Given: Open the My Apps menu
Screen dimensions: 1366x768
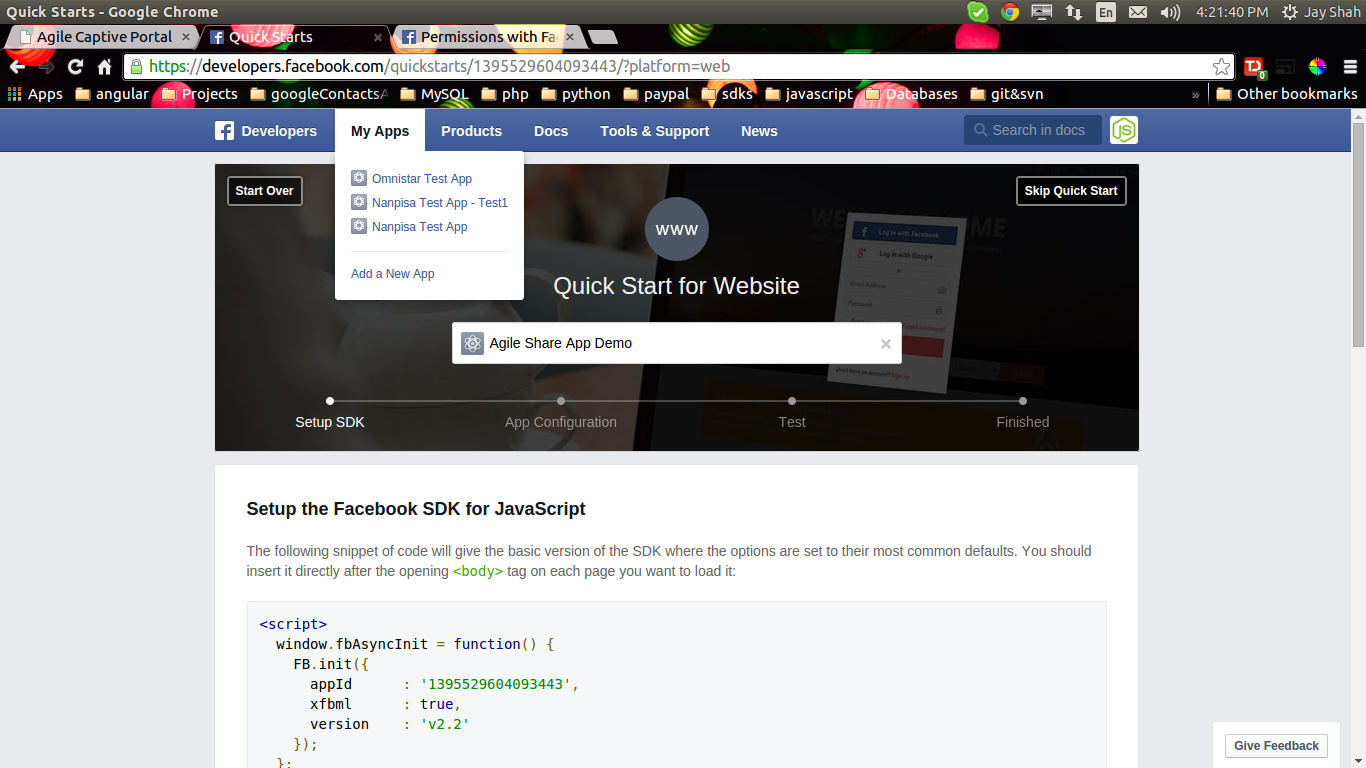Looking at the screenshot, I should click(380, 131).
